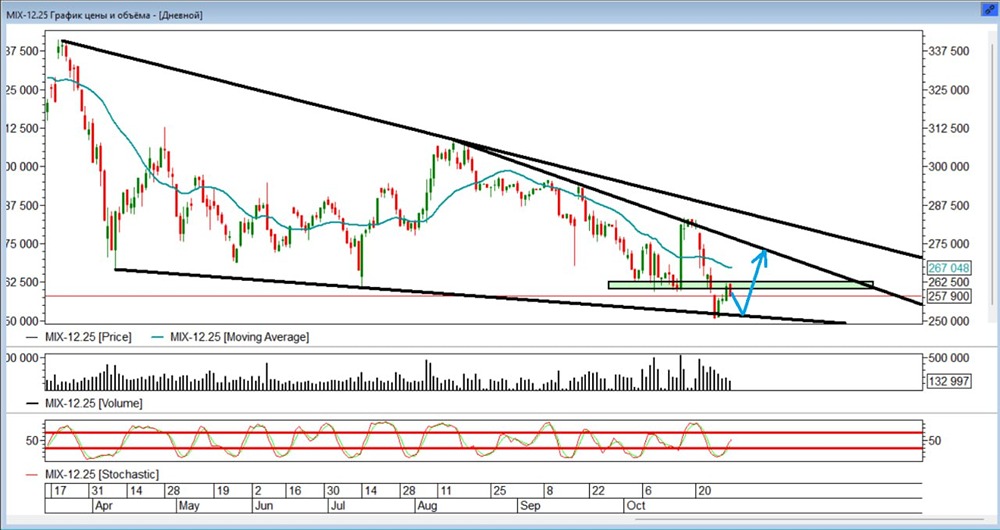Screen dimensions: 1000x530
Task: Click the 250 000 label on the right price axis
Action: pos(950,320)
